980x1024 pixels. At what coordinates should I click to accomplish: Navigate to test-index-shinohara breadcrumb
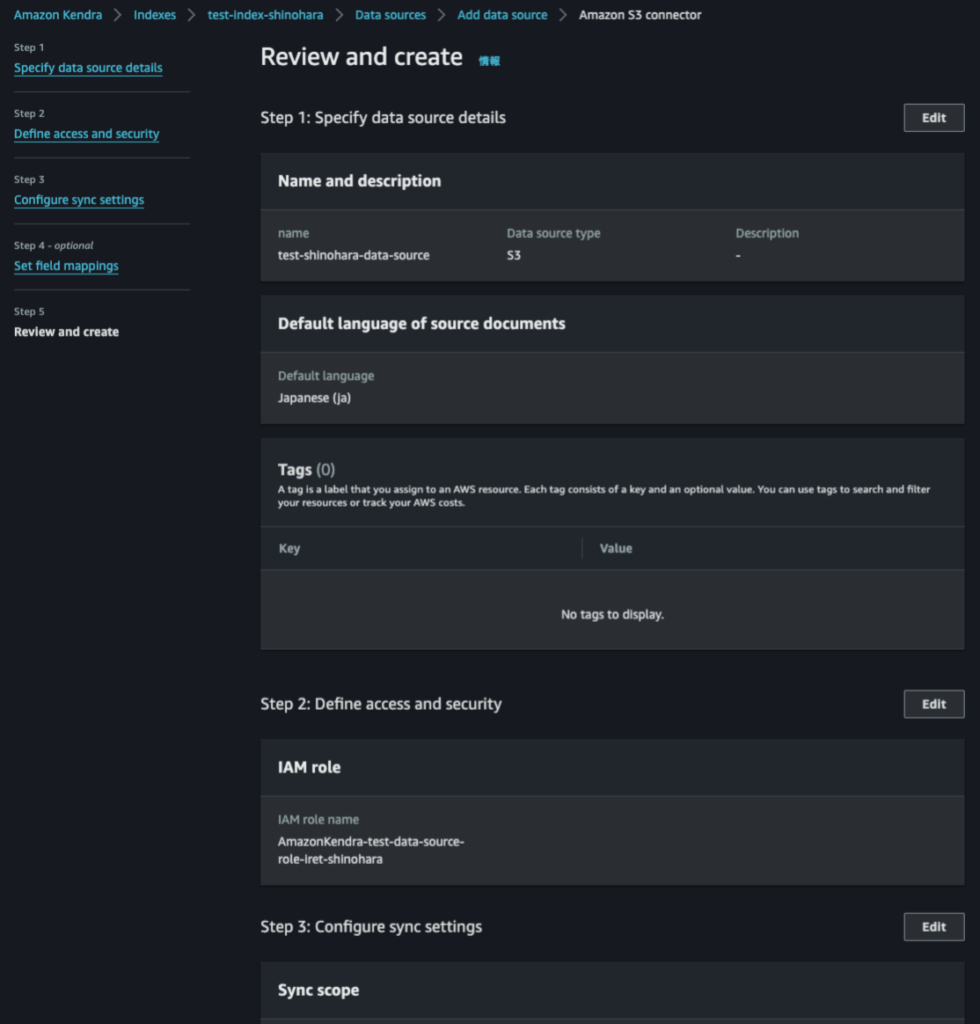pyautogui.click(x=265, y=15)
